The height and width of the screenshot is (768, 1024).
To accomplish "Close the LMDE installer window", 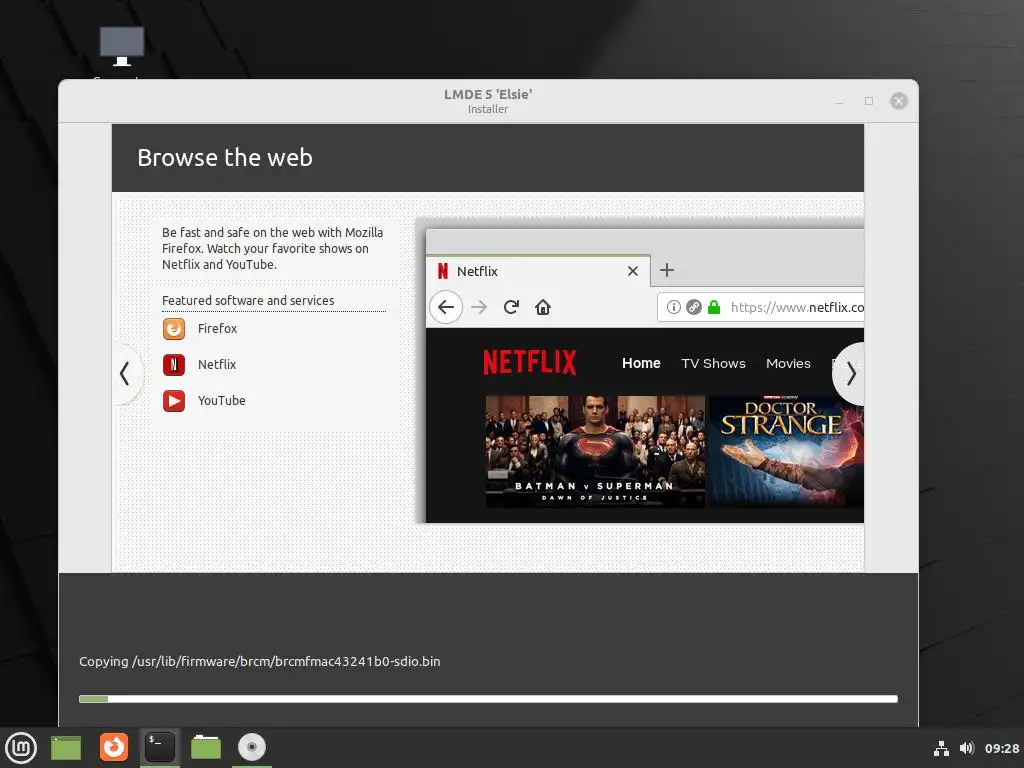I will pyautogui.click(x=899, y=101).
